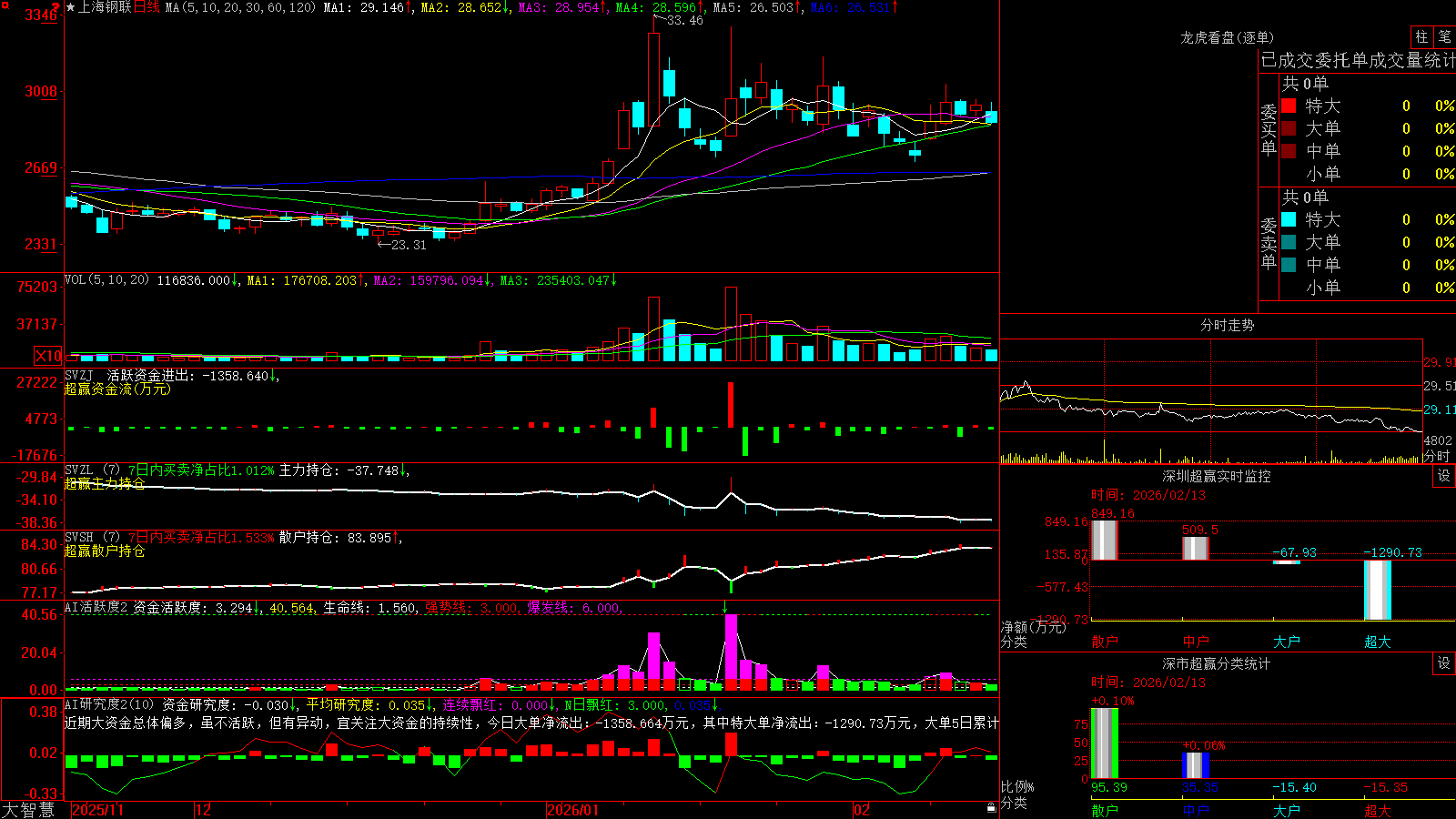Open the MA(5,10,20,30,60,120) indicator parameters
This screenshot has height=819, width=1456.
click(x=240, y=7)
